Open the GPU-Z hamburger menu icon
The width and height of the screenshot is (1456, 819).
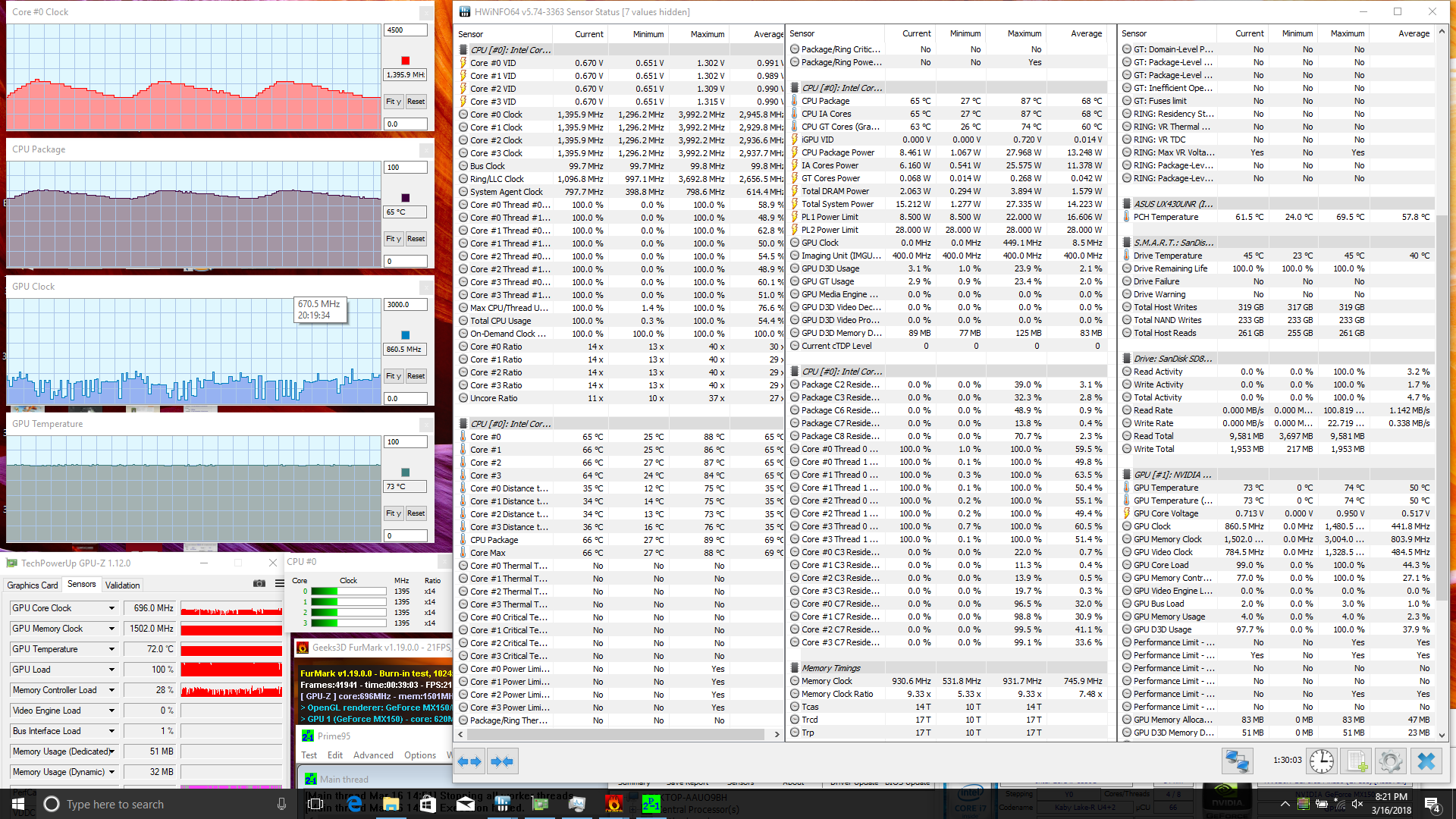[x=280, y=584]
